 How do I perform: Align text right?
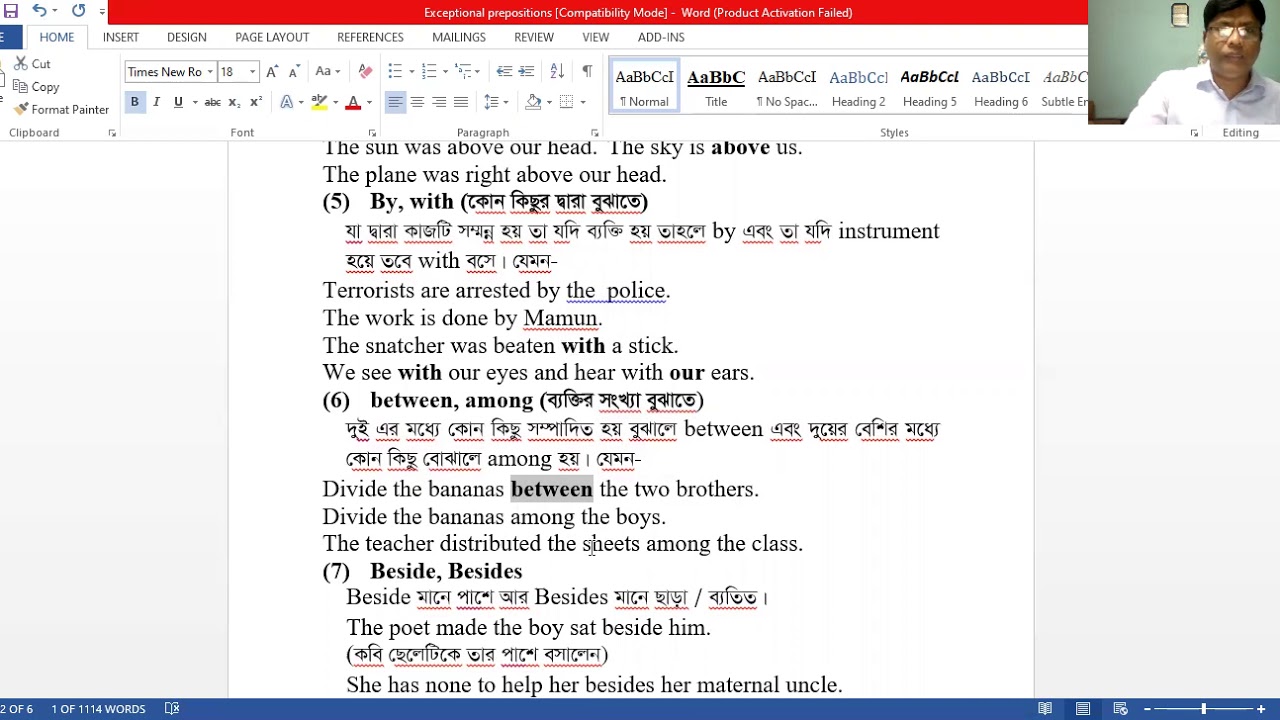pyautogui.click(x=439, y=102)
